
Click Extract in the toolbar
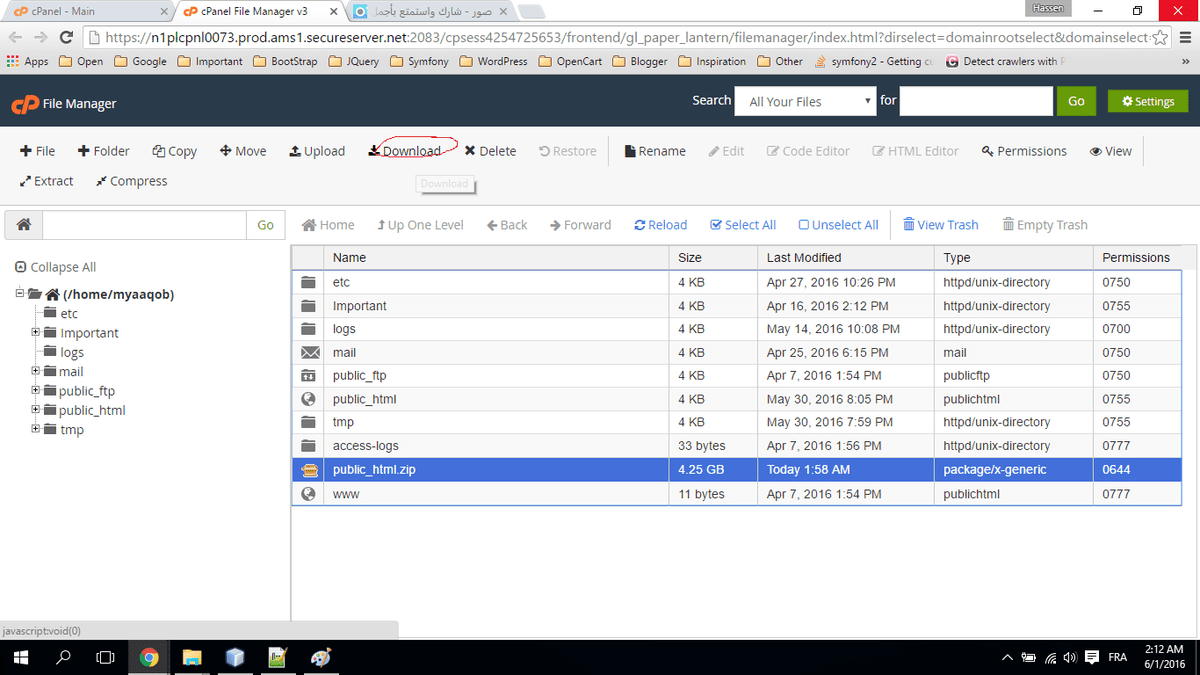point(47,181)
